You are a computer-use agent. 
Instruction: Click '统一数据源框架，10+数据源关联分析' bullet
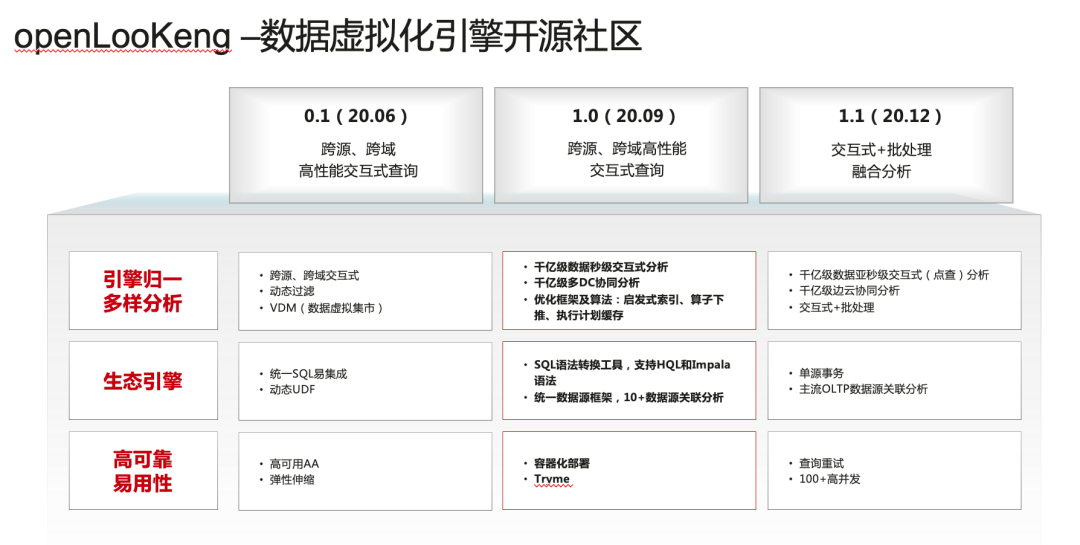tap(629, 397)
